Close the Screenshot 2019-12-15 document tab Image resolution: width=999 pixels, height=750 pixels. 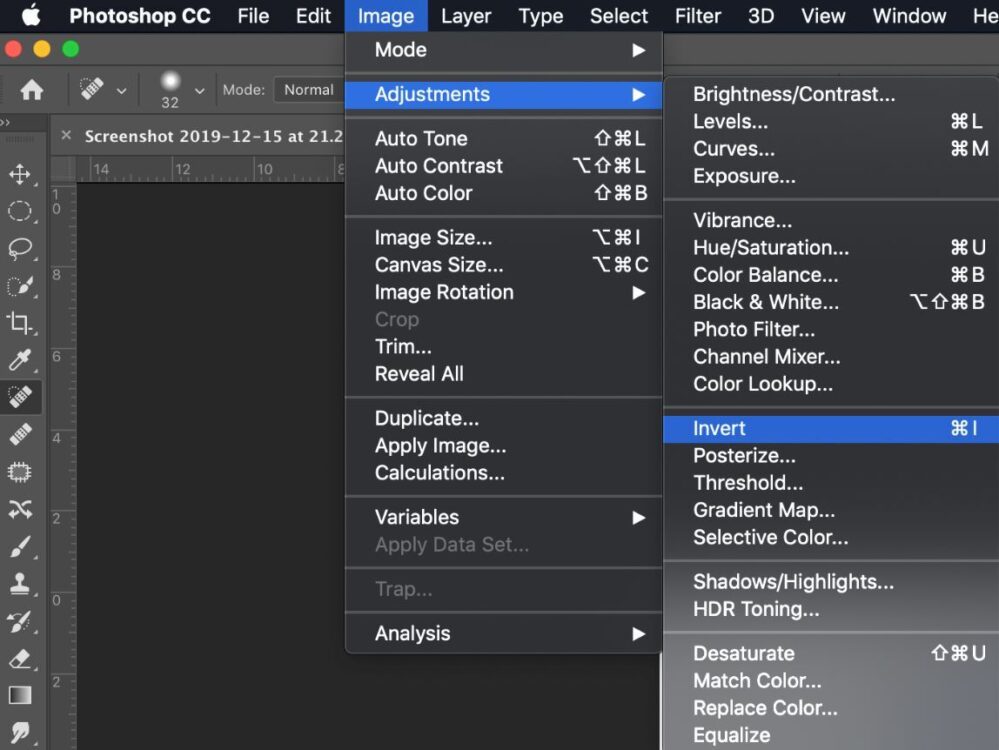tap(66, 136)
